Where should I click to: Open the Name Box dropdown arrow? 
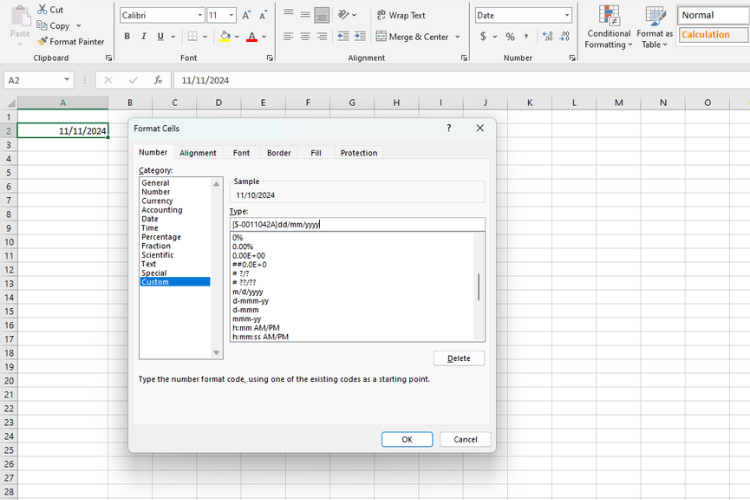(67, 80)
